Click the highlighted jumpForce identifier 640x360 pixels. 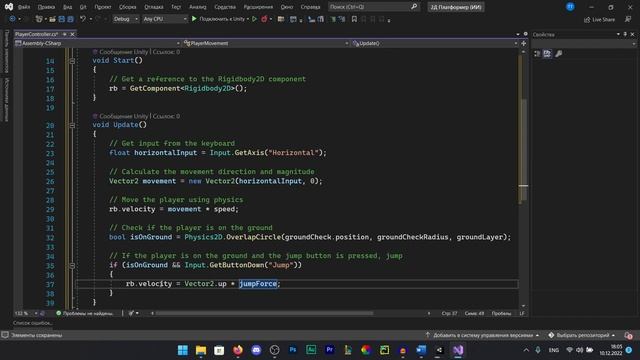tap(258, 284)
